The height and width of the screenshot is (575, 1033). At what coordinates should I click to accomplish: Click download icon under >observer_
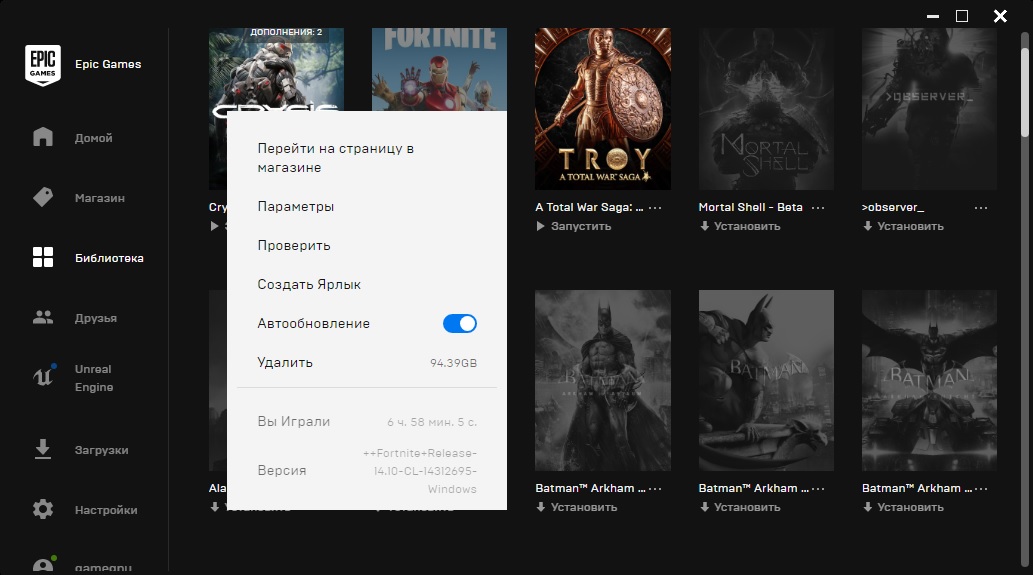pos(868,226)
